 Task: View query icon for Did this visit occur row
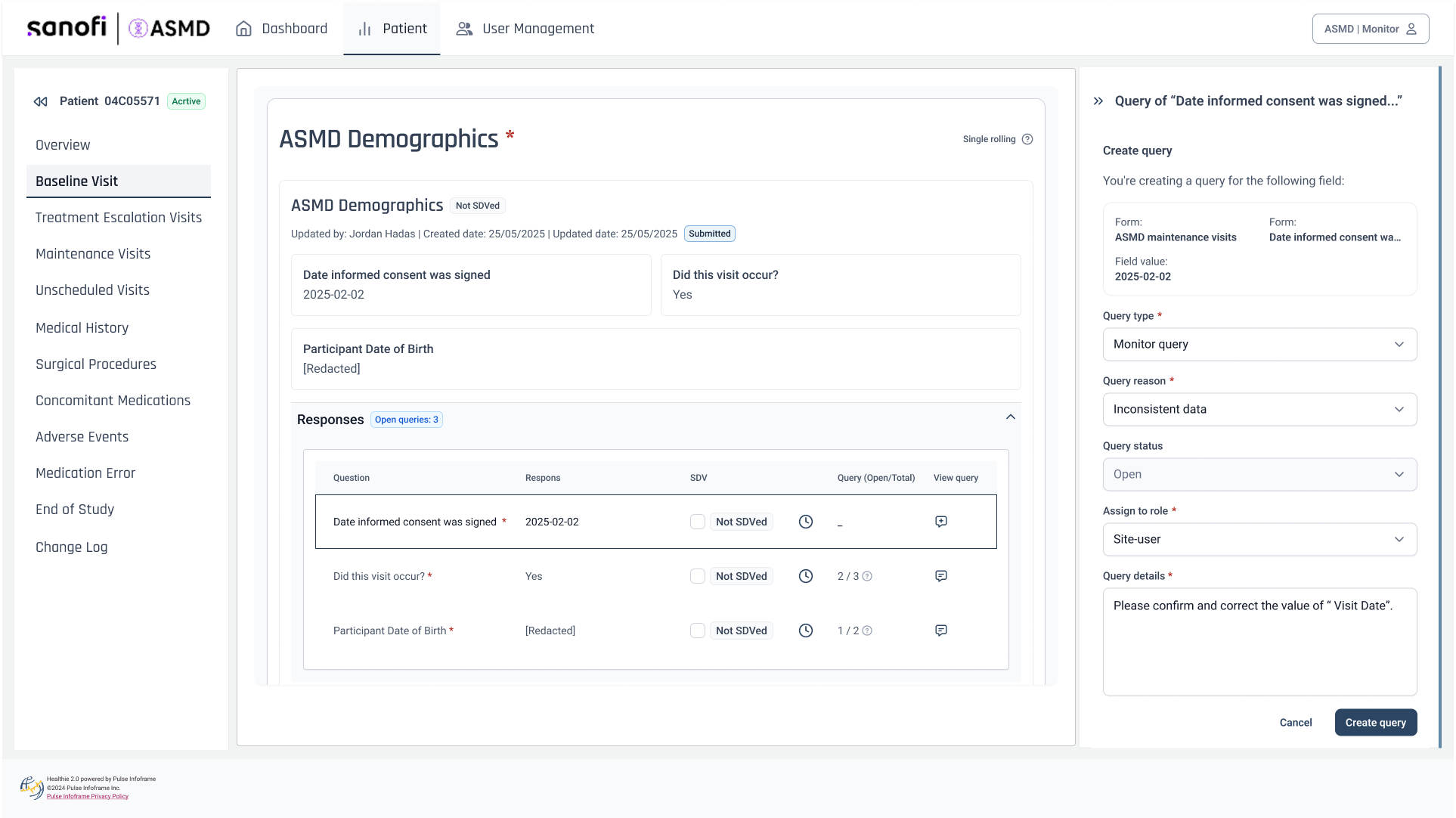pos(941,576)
